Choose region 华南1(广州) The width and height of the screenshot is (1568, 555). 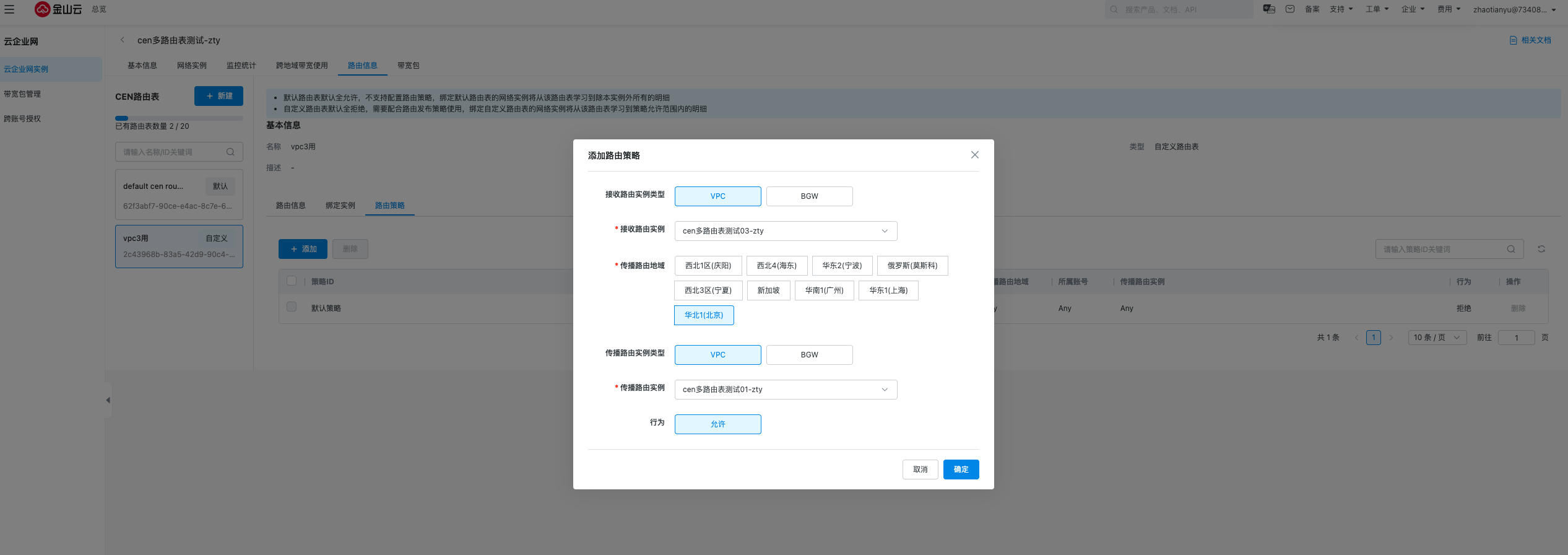(x=825, y=291)
